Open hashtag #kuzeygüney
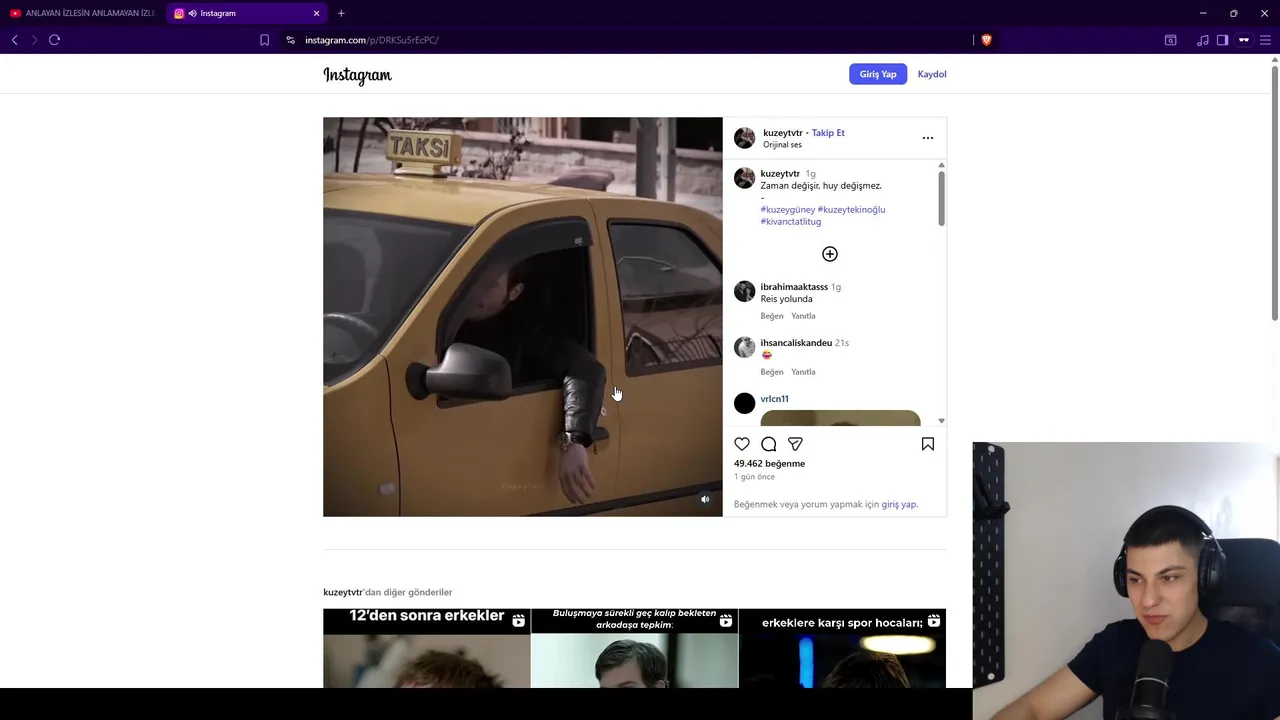 787,210
